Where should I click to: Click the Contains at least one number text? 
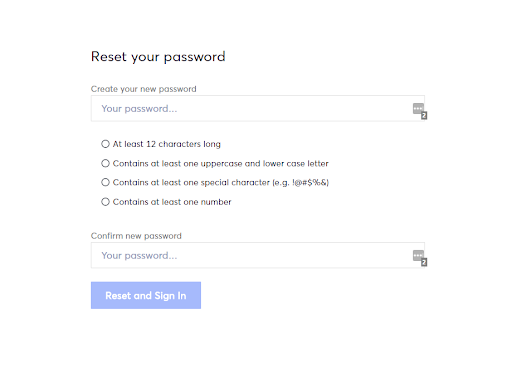[172, 202]
